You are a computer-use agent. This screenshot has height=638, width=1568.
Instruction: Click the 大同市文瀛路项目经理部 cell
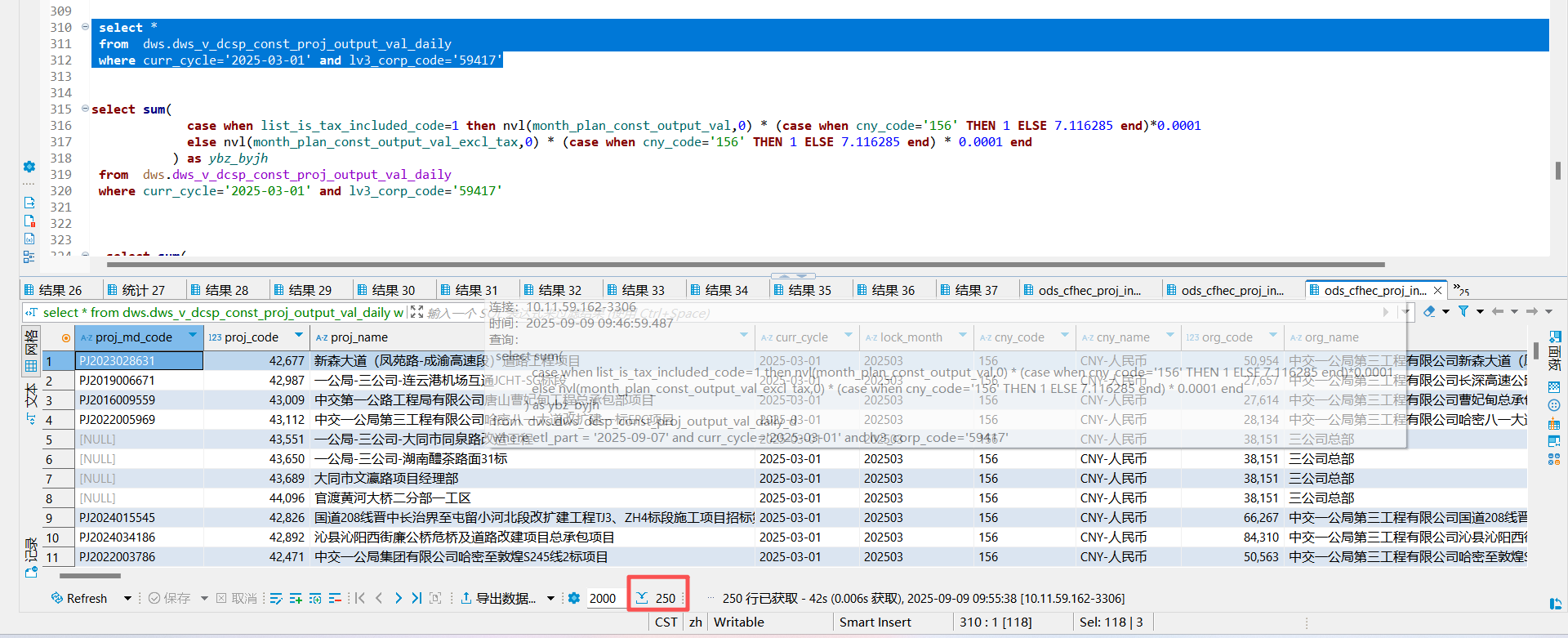[533, 479]
